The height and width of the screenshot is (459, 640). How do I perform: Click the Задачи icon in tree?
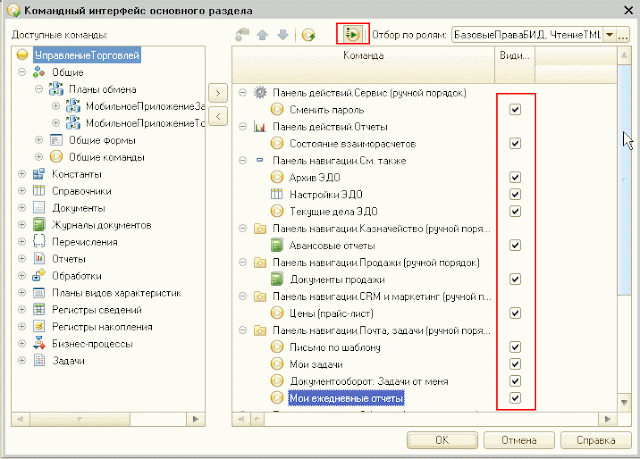[39, 361]
